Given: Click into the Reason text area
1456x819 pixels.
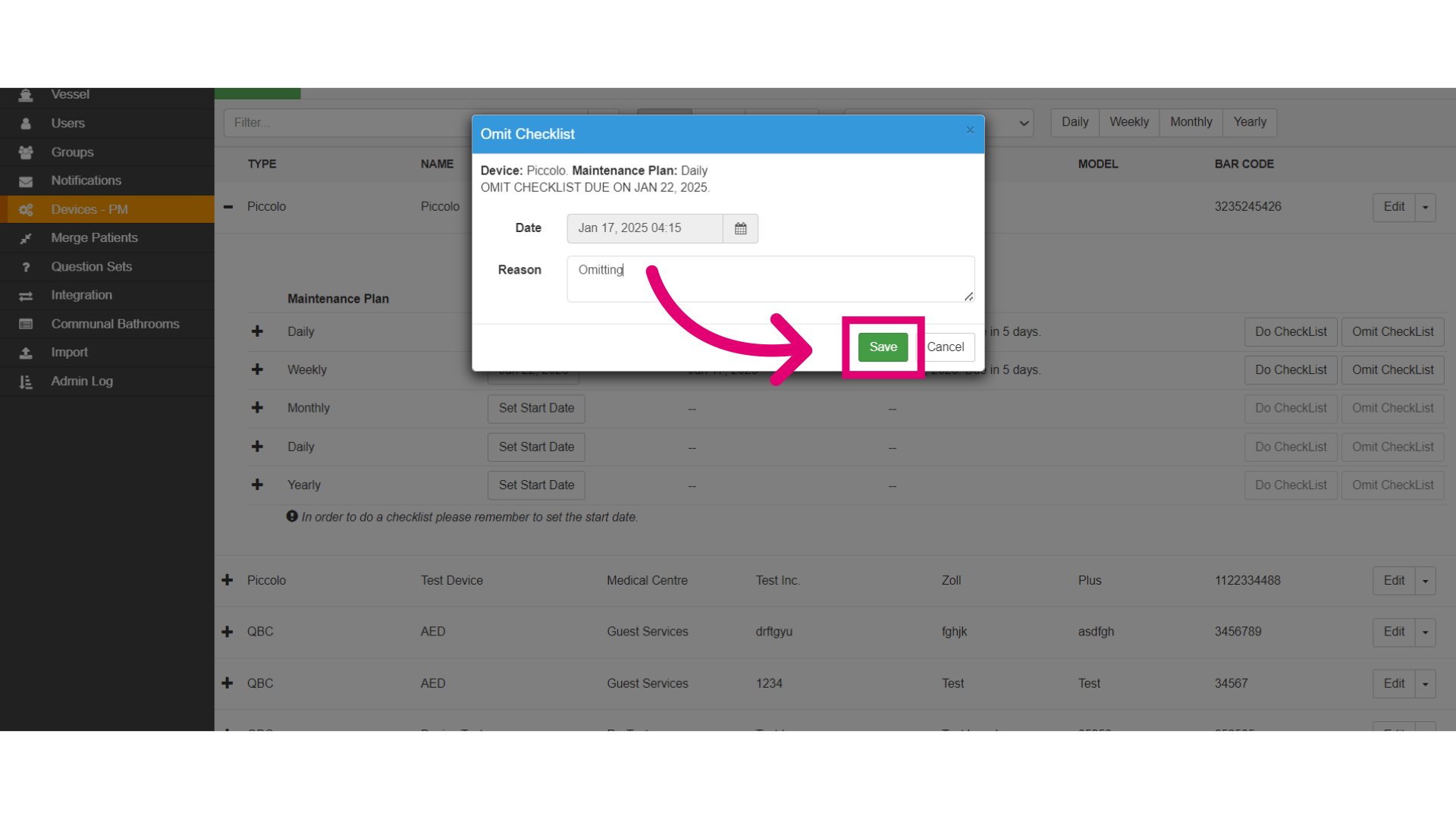Looking at the screenshot, I should coord(770,279).
